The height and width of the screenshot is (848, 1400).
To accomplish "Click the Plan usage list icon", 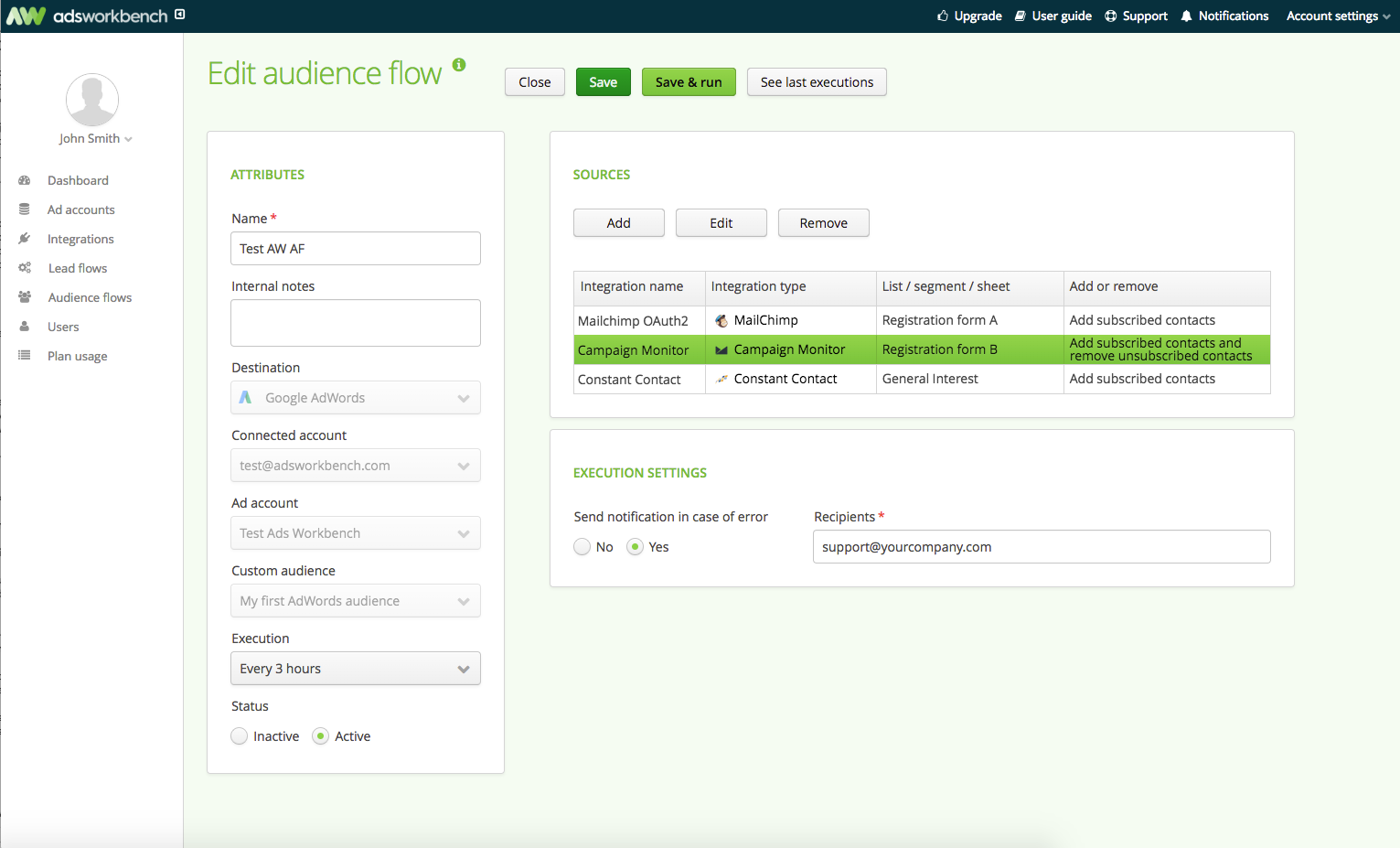I will click(25, 356).
